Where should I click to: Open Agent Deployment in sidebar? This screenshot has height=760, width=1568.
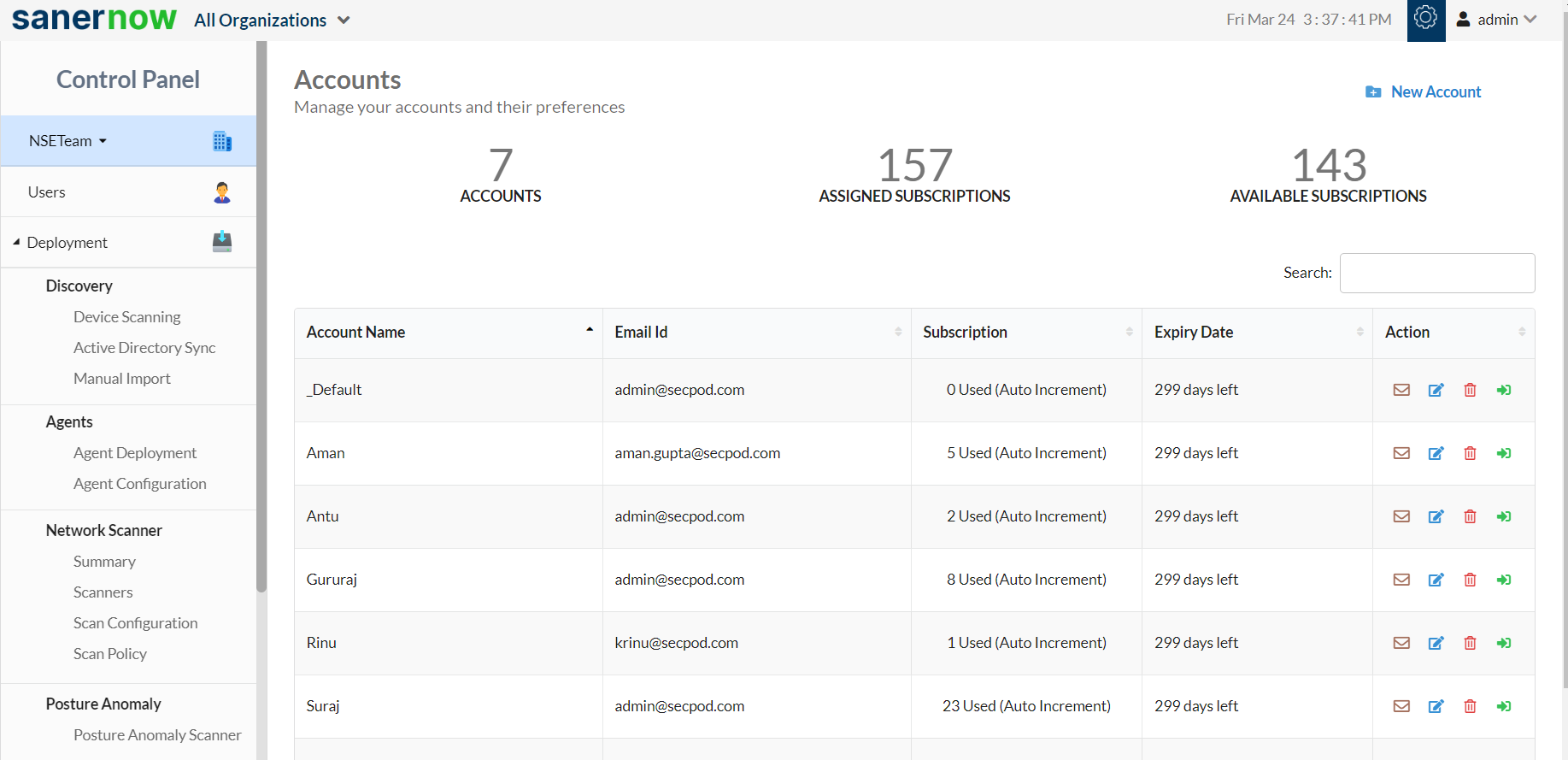[x=134, y=453]
